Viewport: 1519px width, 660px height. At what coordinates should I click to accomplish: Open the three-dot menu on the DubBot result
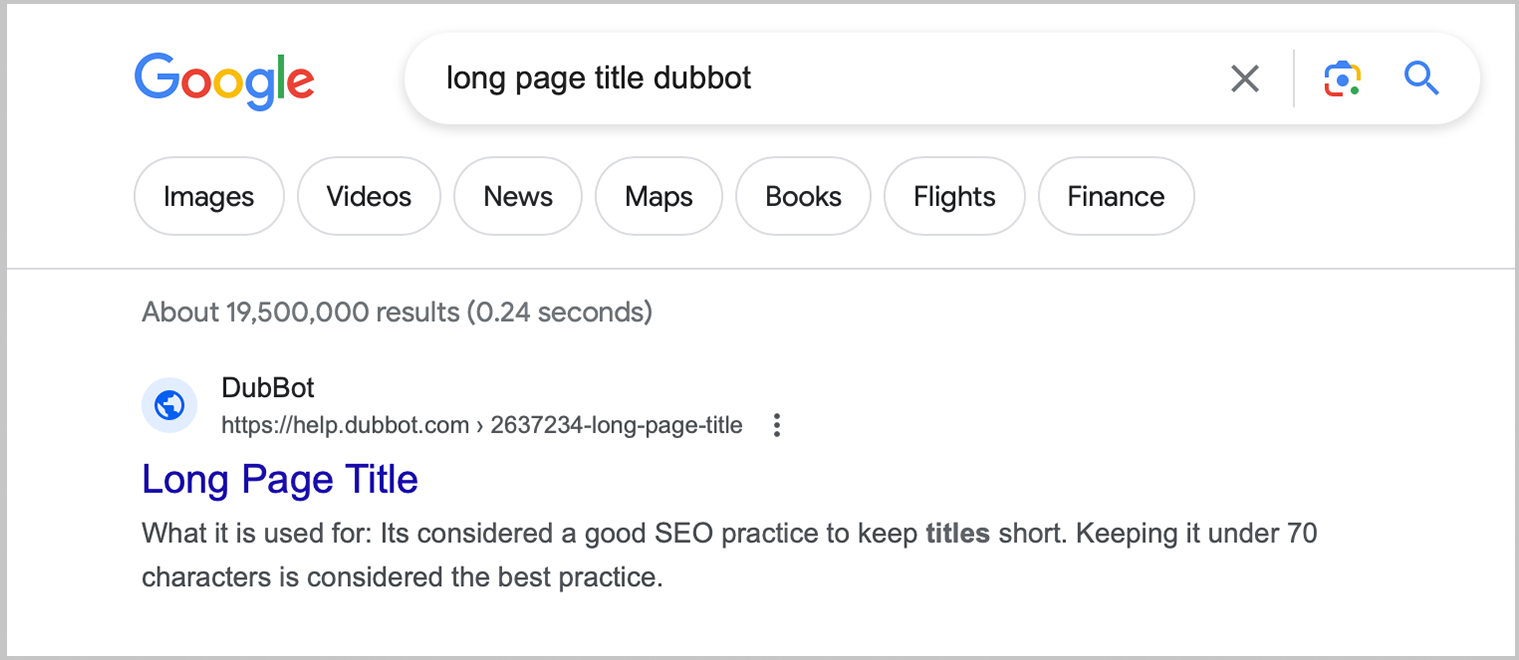[x=777, y=425]
